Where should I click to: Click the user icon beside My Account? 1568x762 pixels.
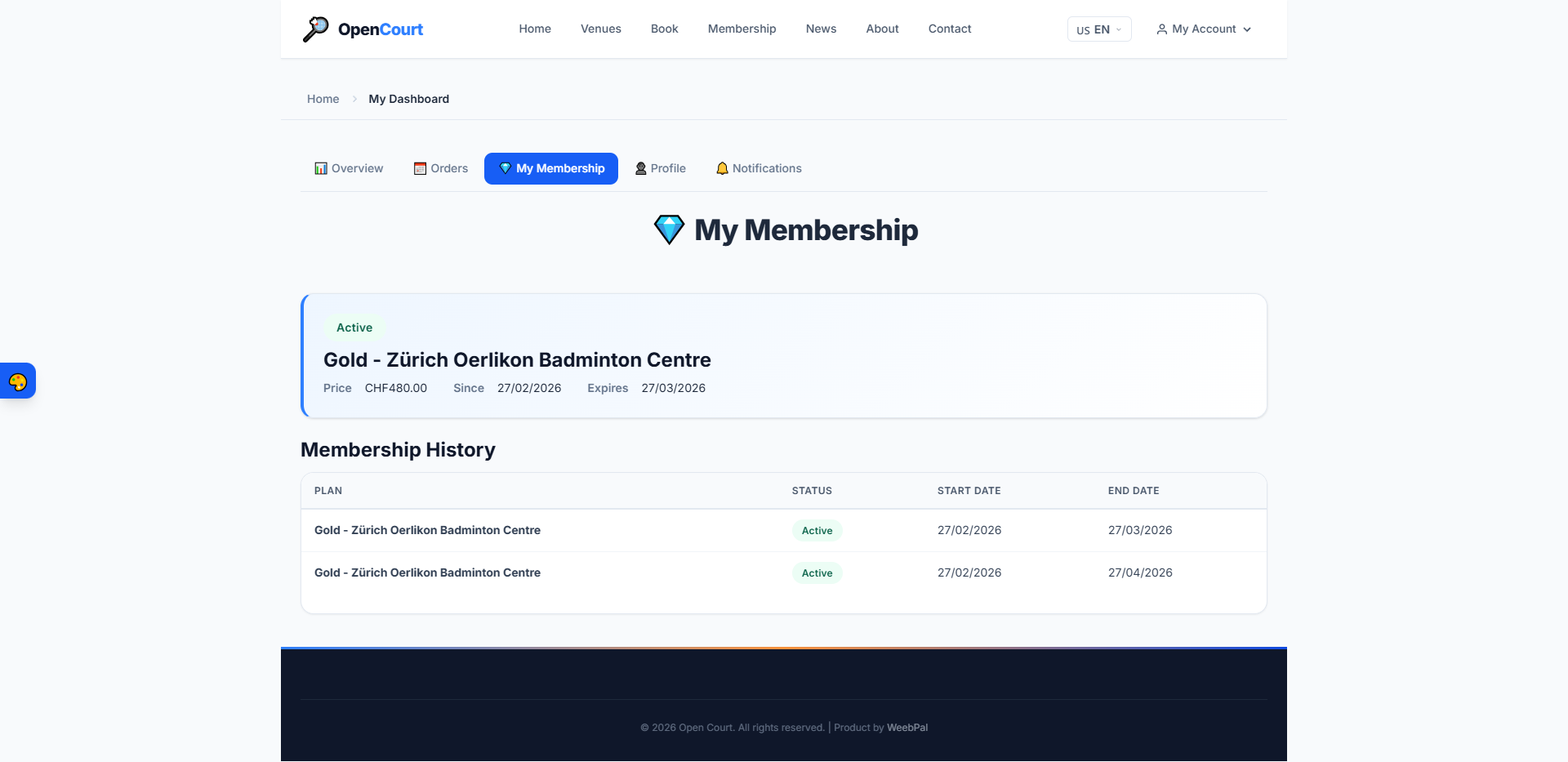(1161, 29)
